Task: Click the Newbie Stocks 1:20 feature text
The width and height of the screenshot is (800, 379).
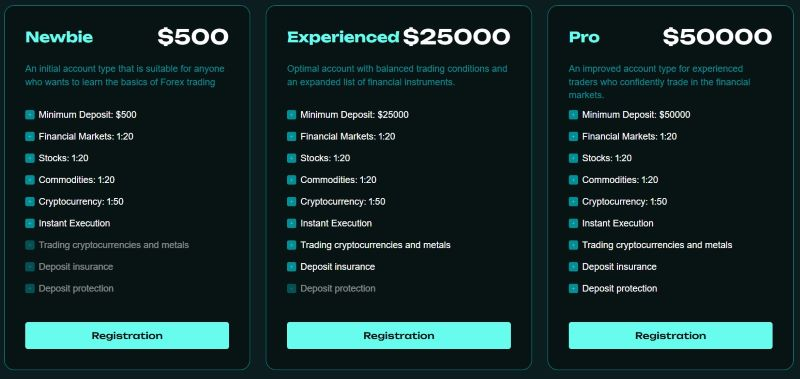Action: click(x=63, y=158)
